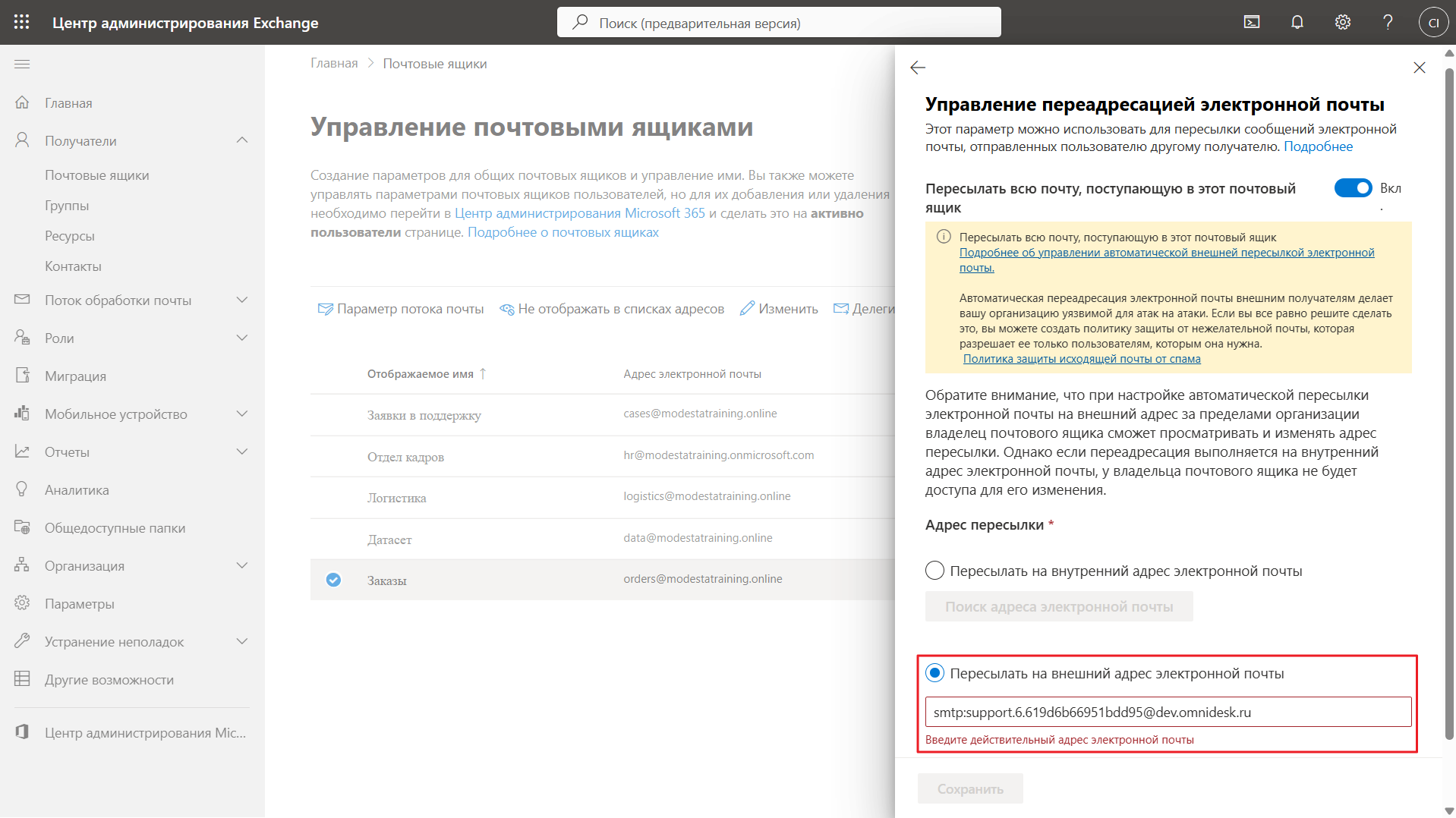Select the Логистика mailbox row
This screenshot has height=818, width=1456.
[602, 497]
